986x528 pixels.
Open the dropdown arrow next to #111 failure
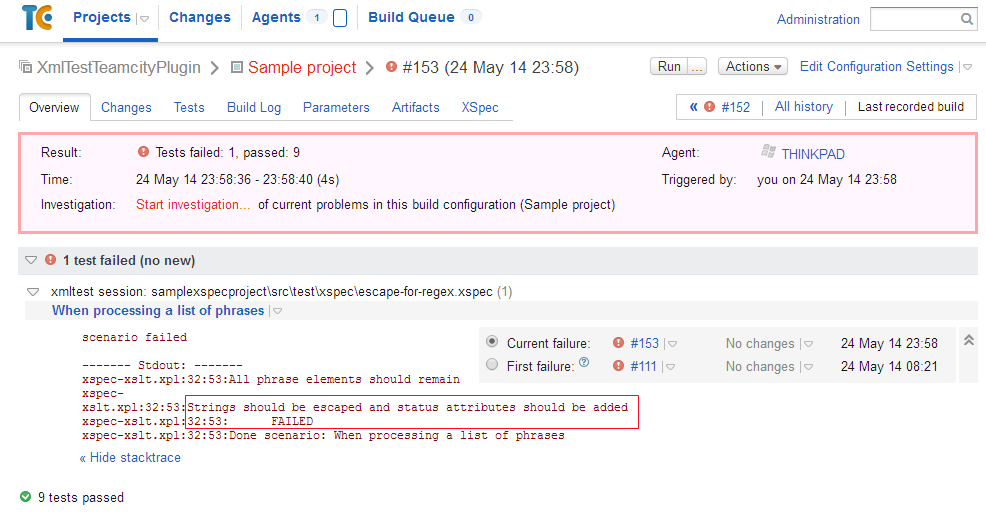coord(670,367)
